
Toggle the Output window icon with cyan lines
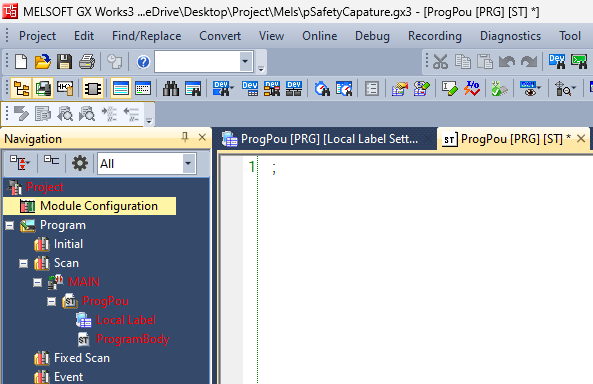[121, 89]
